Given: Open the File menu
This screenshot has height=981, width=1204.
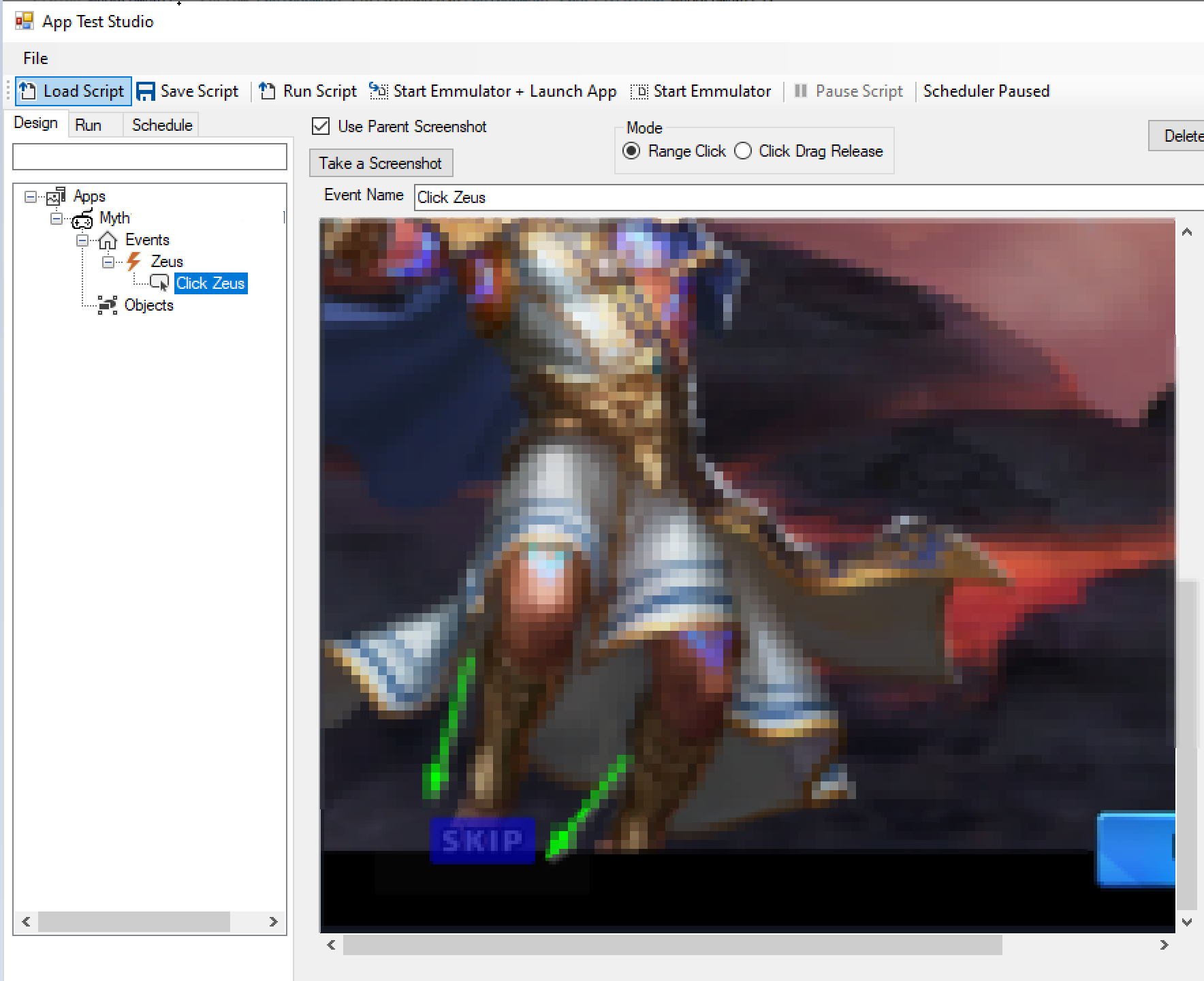Looking at the screenshot, I should (x=35, y=59).
